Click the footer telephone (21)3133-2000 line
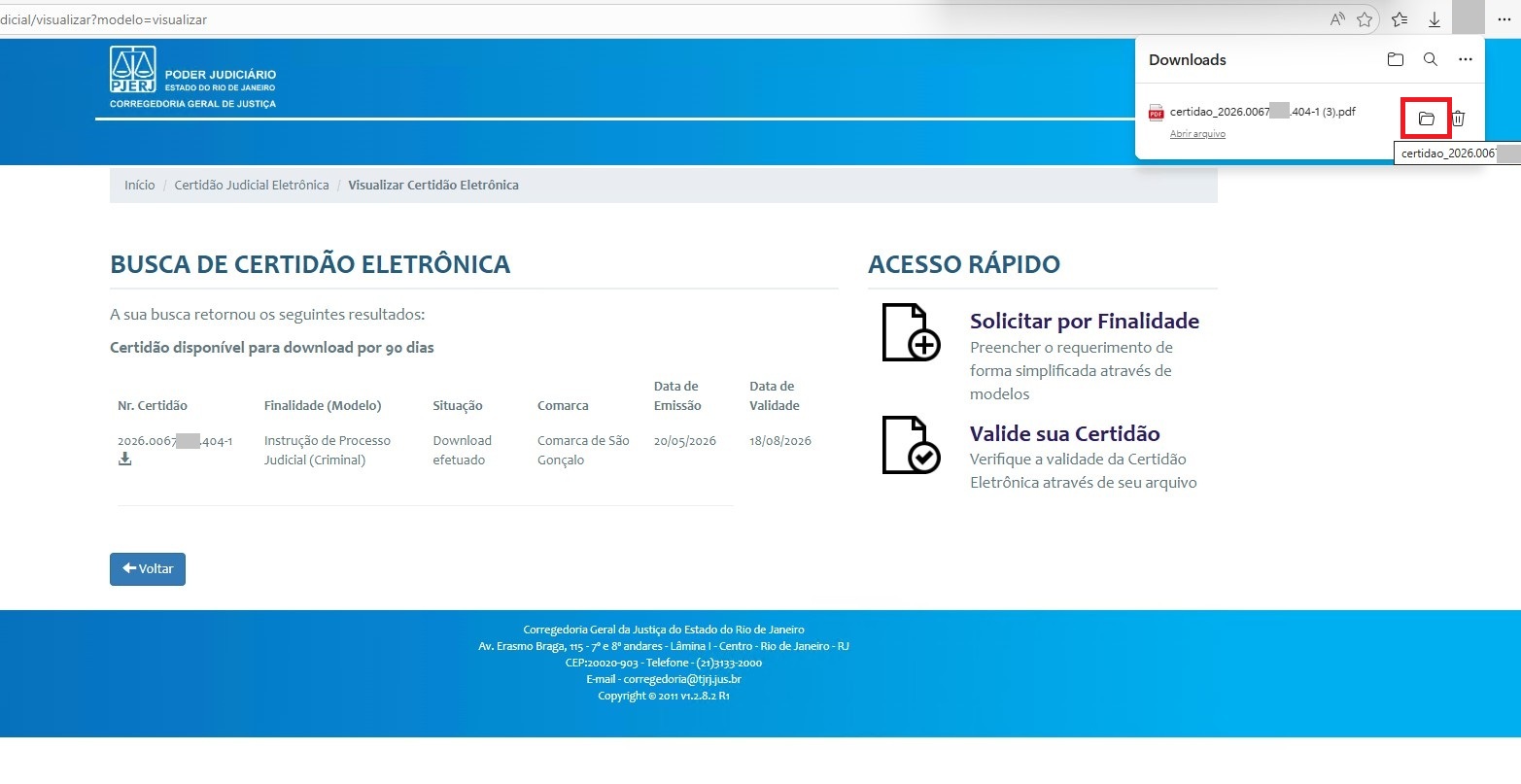Image resolution: width=1521 pixels, height=784 pixels. (664, 663)
